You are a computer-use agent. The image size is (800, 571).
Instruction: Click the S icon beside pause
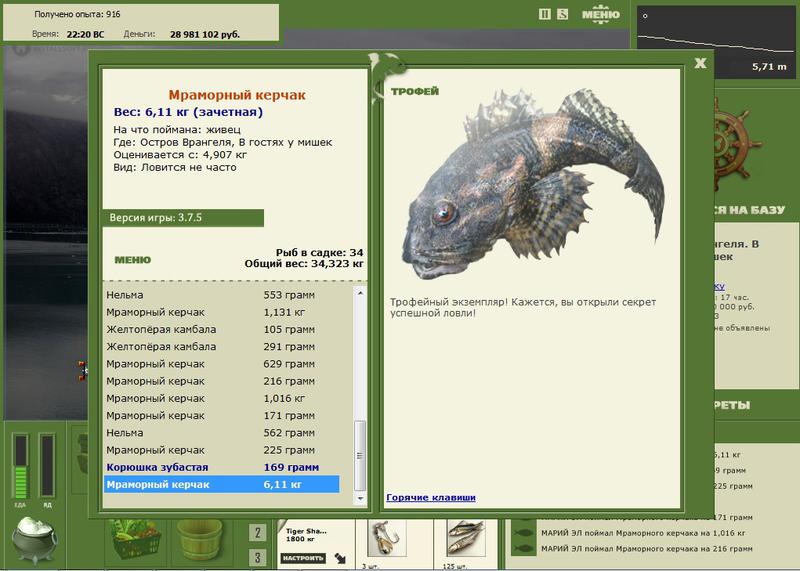(x=562, y=14)
